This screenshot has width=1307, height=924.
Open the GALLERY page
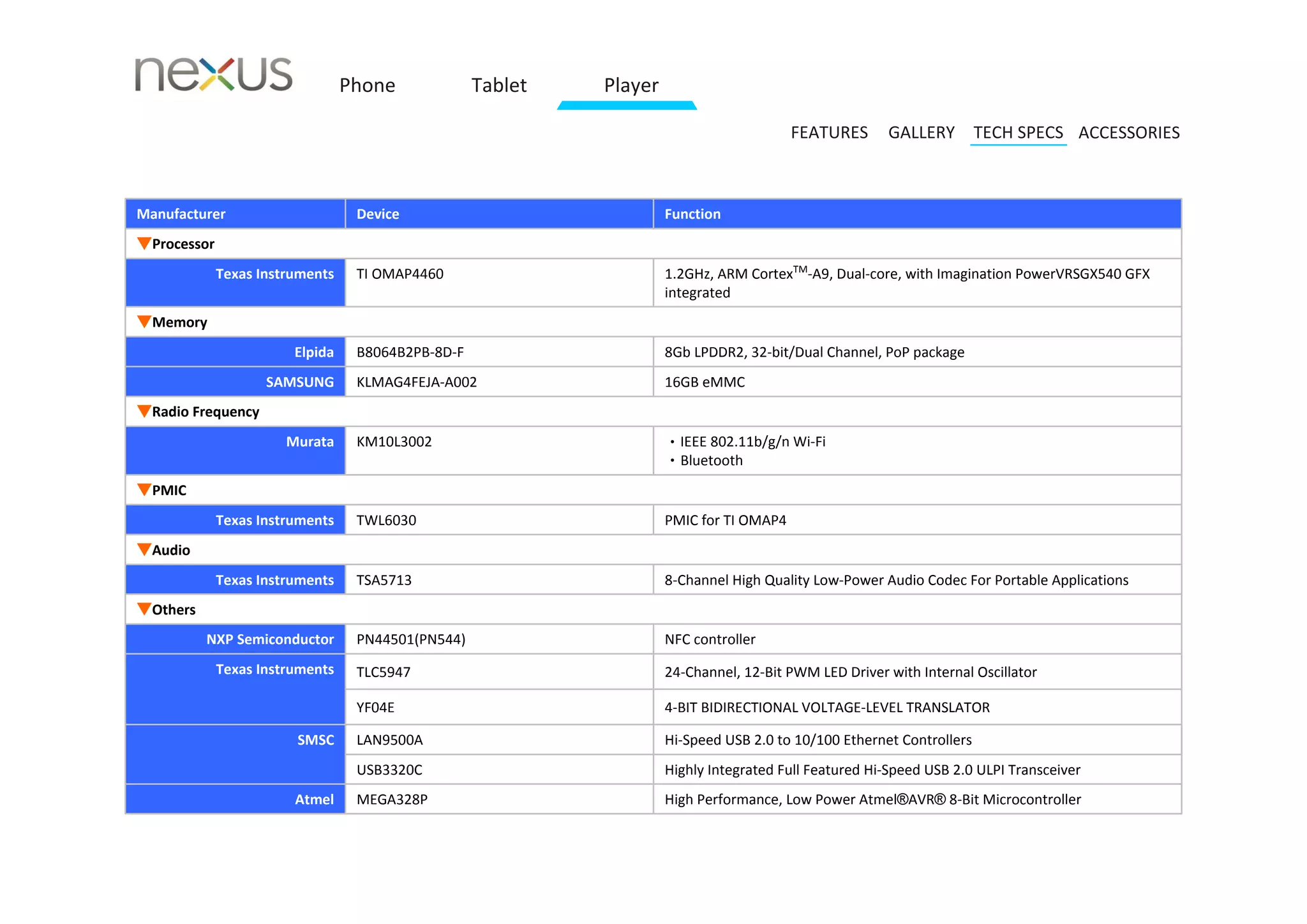point(921,133)
